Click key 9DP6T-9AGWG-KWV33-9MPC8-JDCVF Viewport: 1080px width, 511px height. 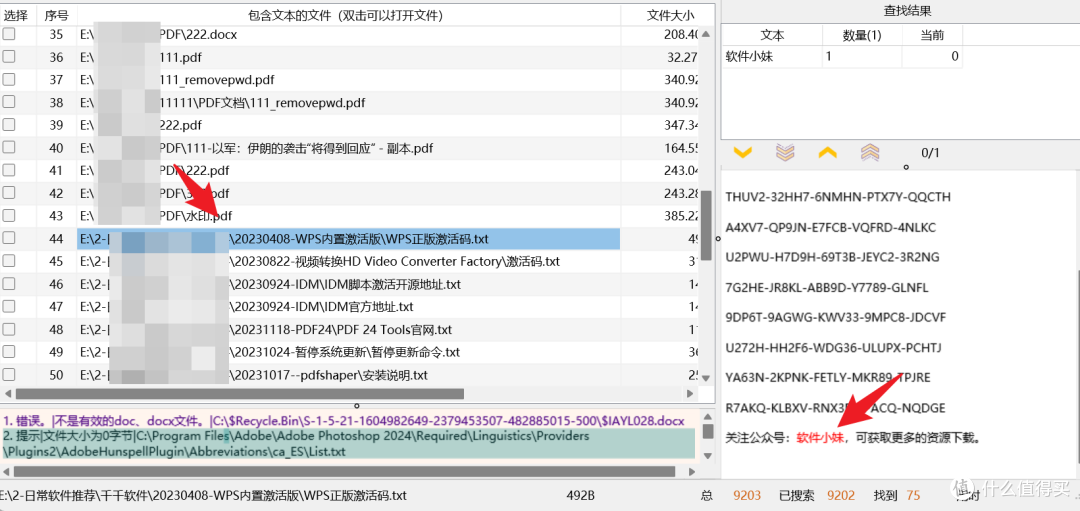pyautogui.click(x=835, y=317)
